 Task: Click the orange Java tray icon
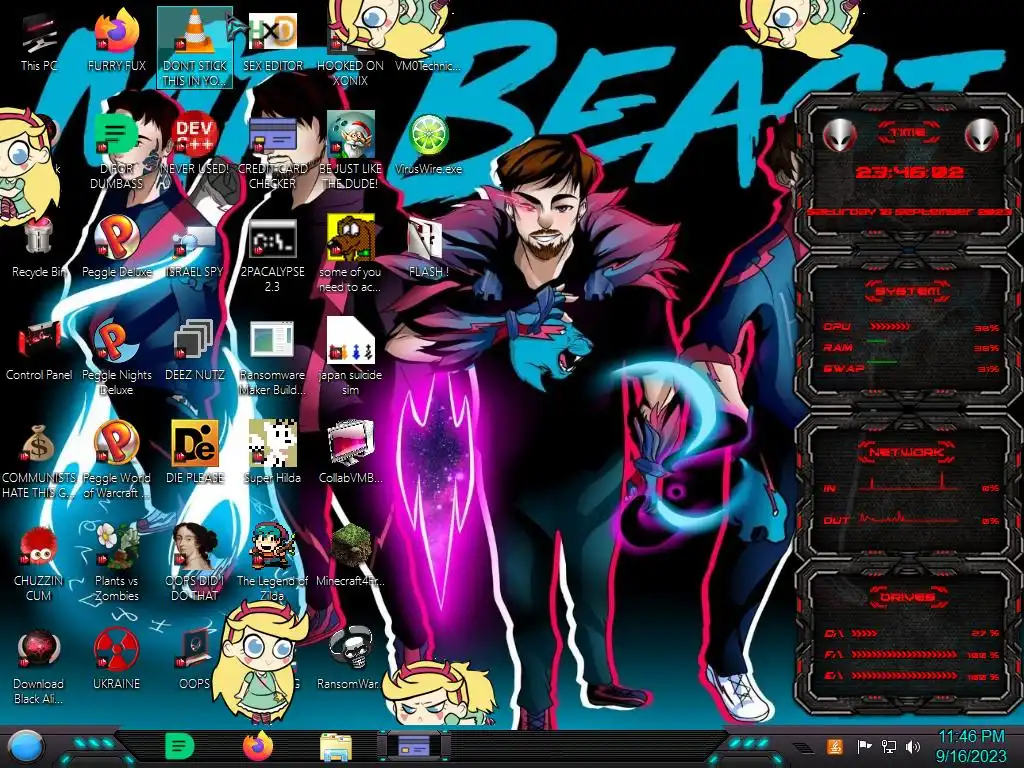tap(835, 746)
